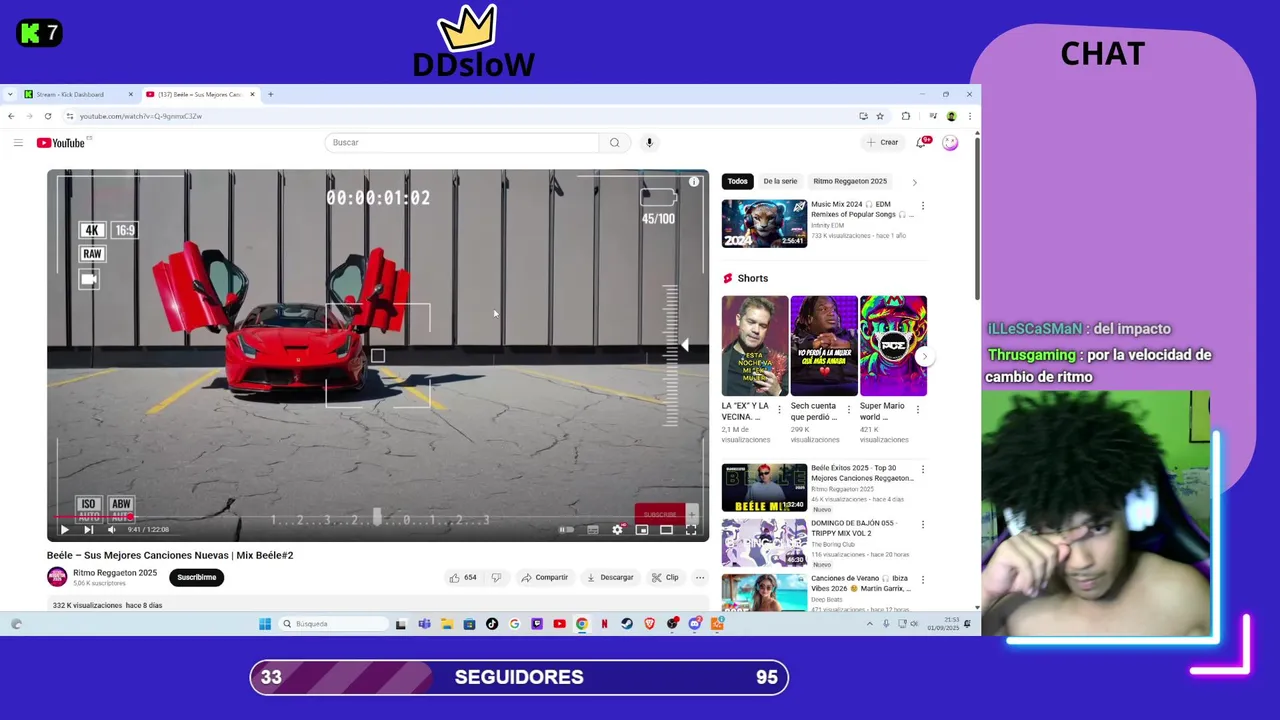Bookmark this page with the star
1280x720 pixels.
[880, 116]
